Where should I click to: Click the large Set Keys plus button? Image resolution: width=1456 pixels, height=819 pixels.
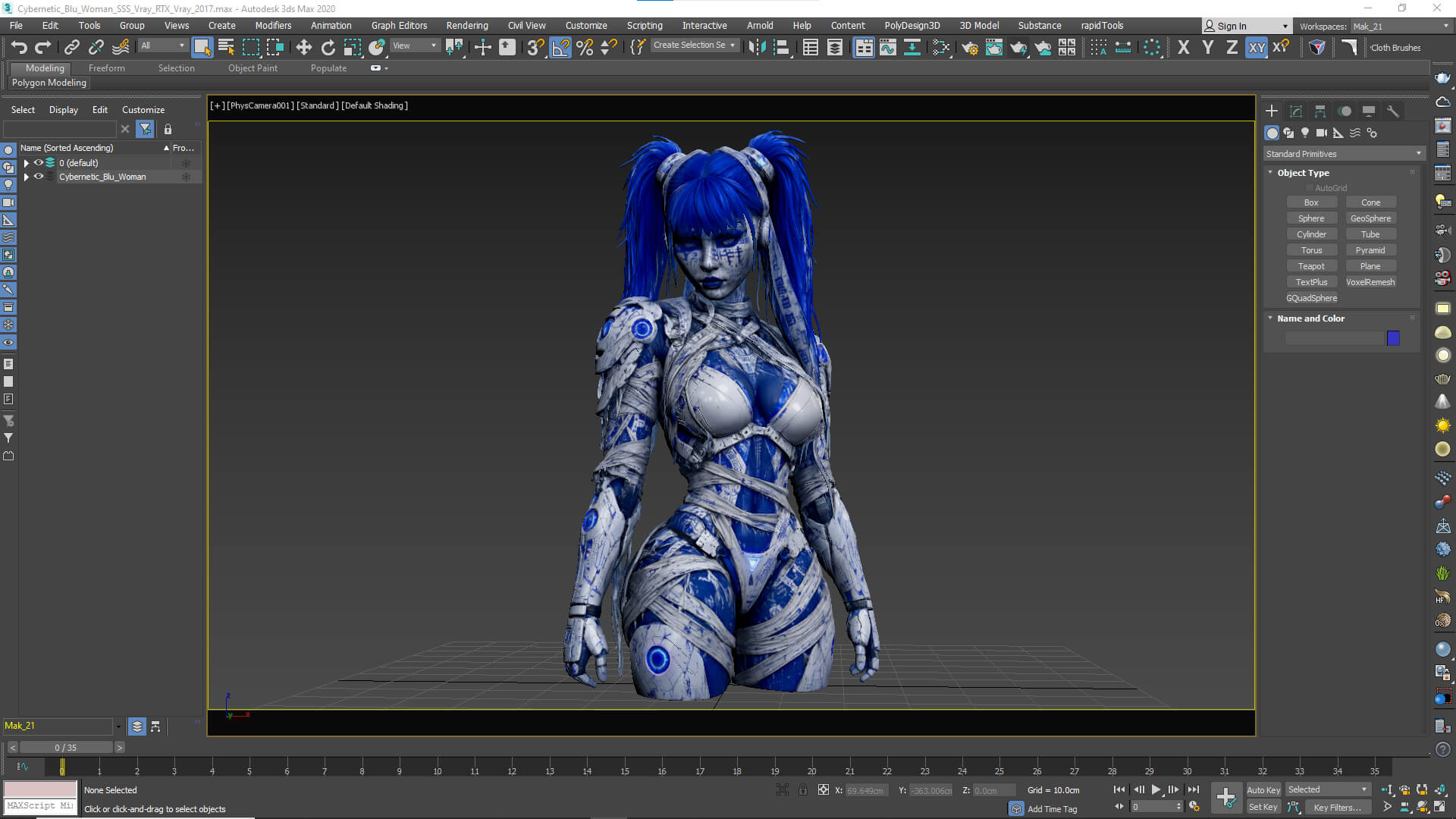[1226, 797]
